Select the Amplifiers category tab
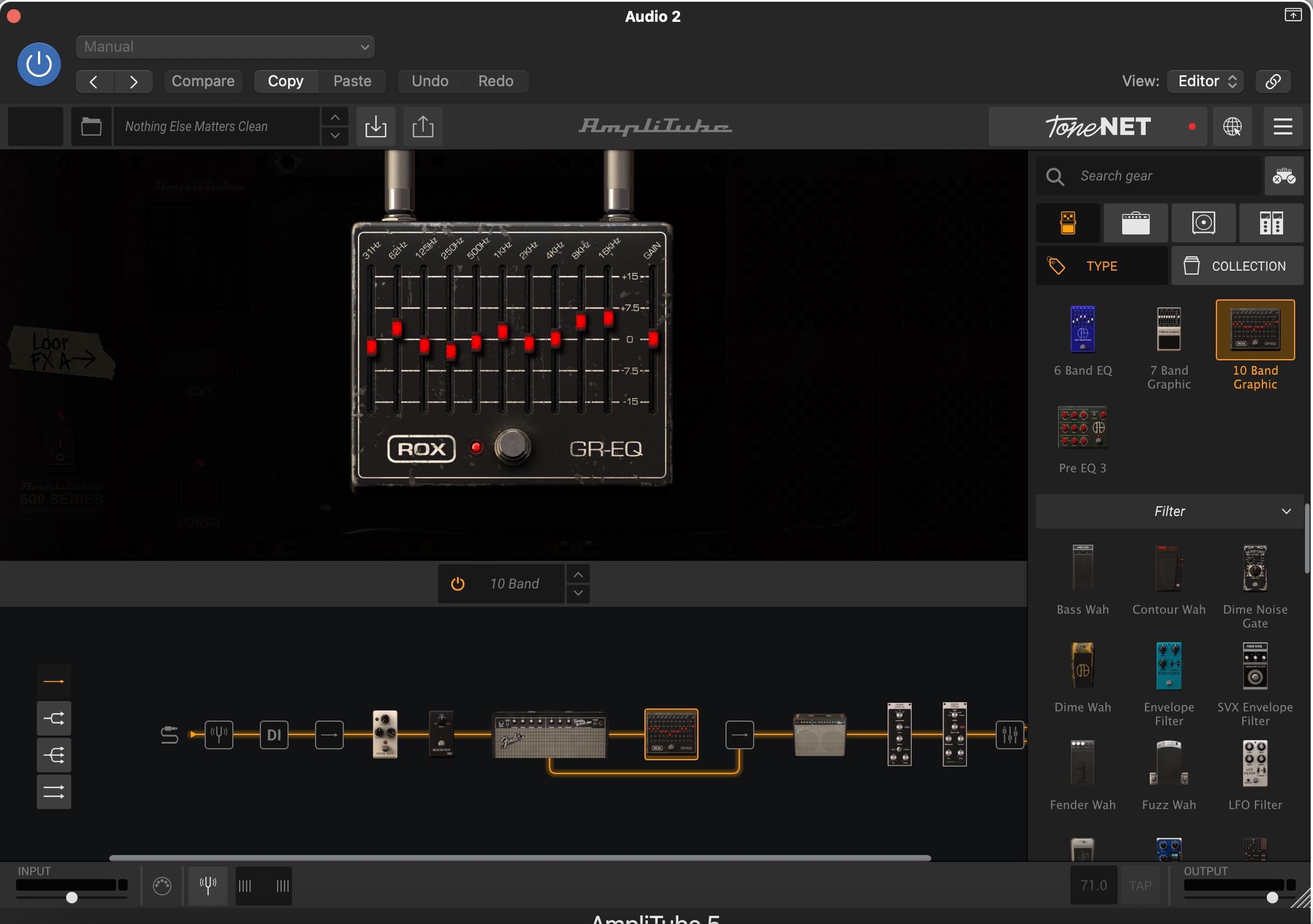 [1135, 223]
